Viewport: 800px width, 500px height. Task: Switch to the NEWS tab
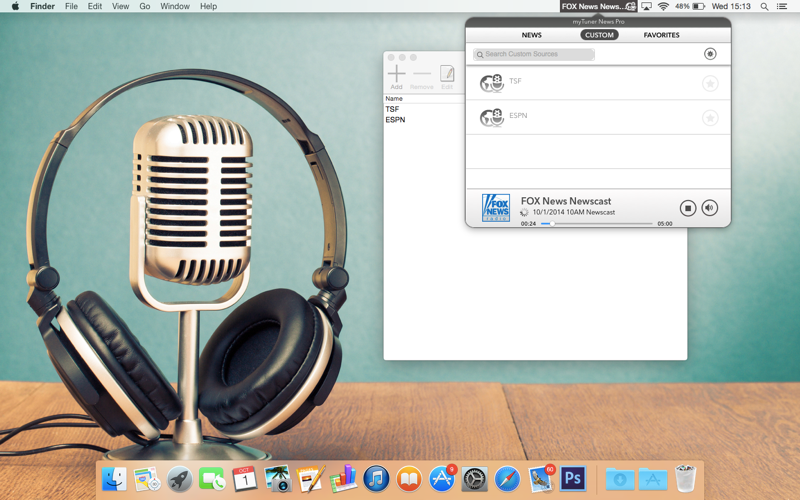(x=532, y=35)
